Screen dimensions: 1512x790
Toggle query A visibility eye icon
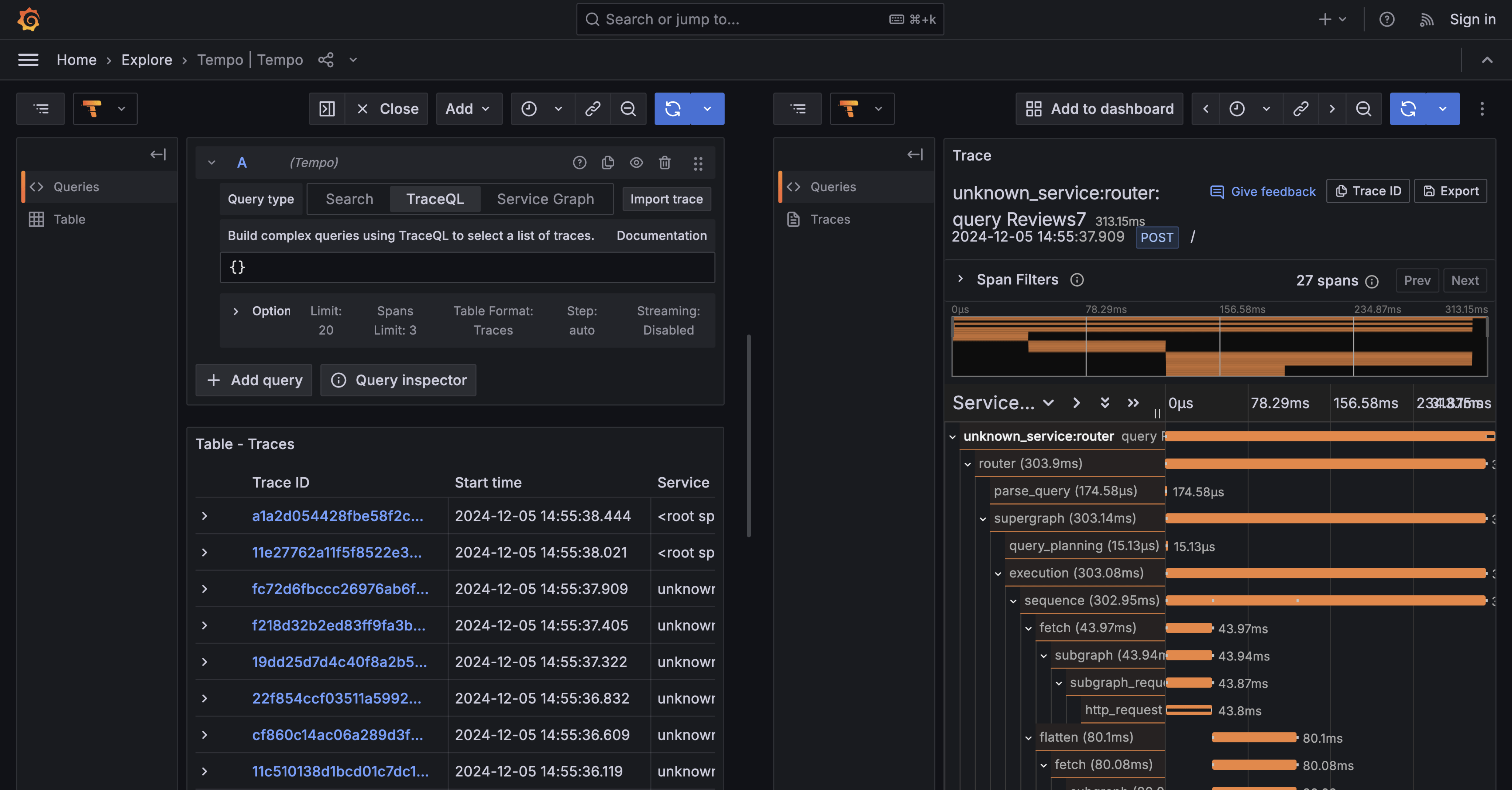click(636, 163)
